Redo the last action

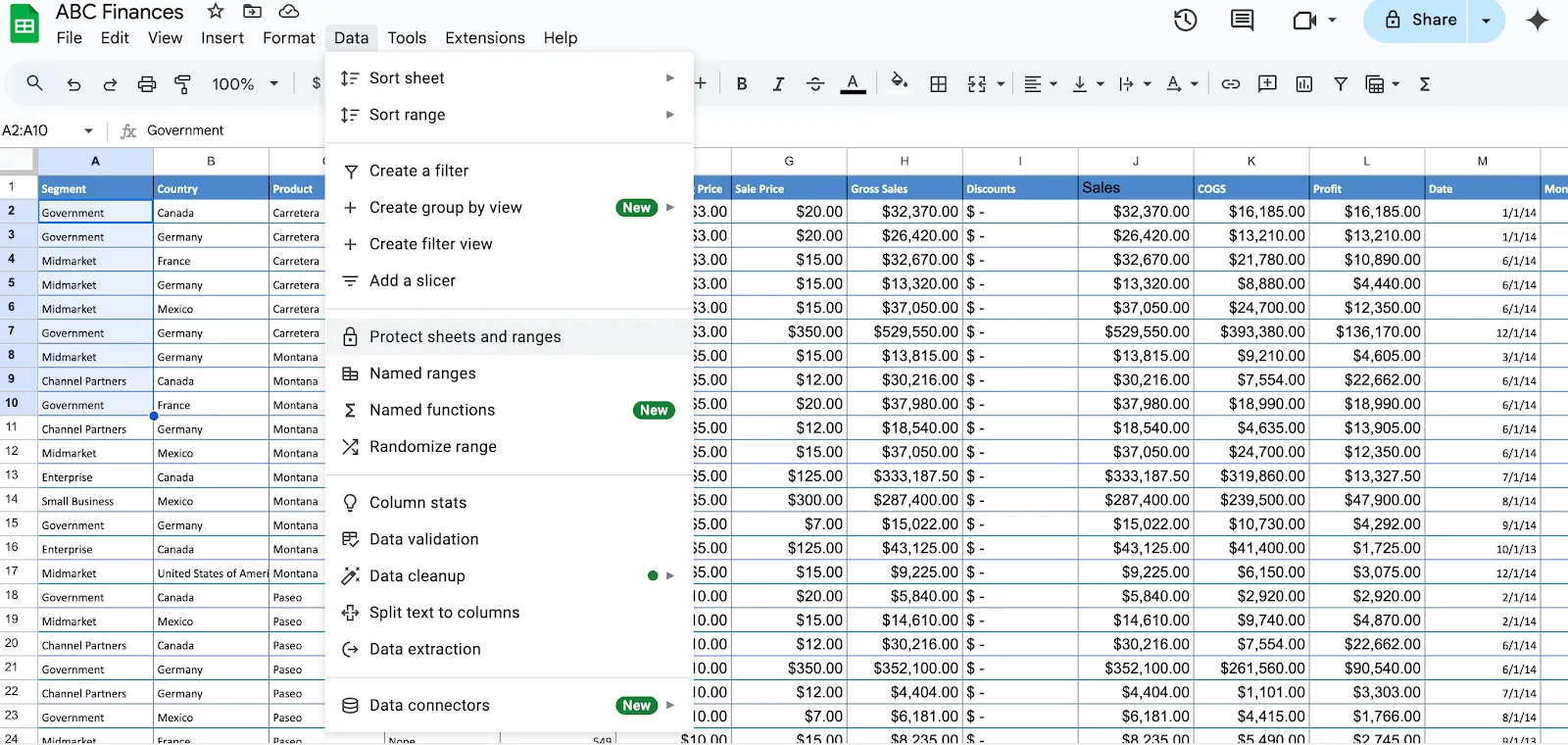pyautogui.click(x=110, y=84)
